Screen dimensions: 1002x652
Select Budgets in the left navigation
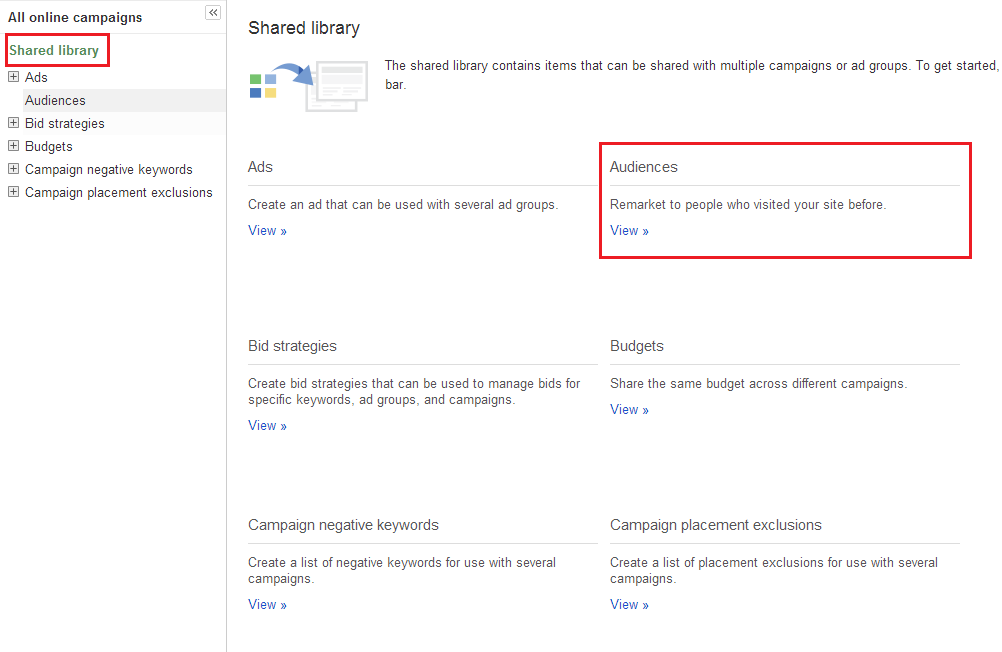47,146
